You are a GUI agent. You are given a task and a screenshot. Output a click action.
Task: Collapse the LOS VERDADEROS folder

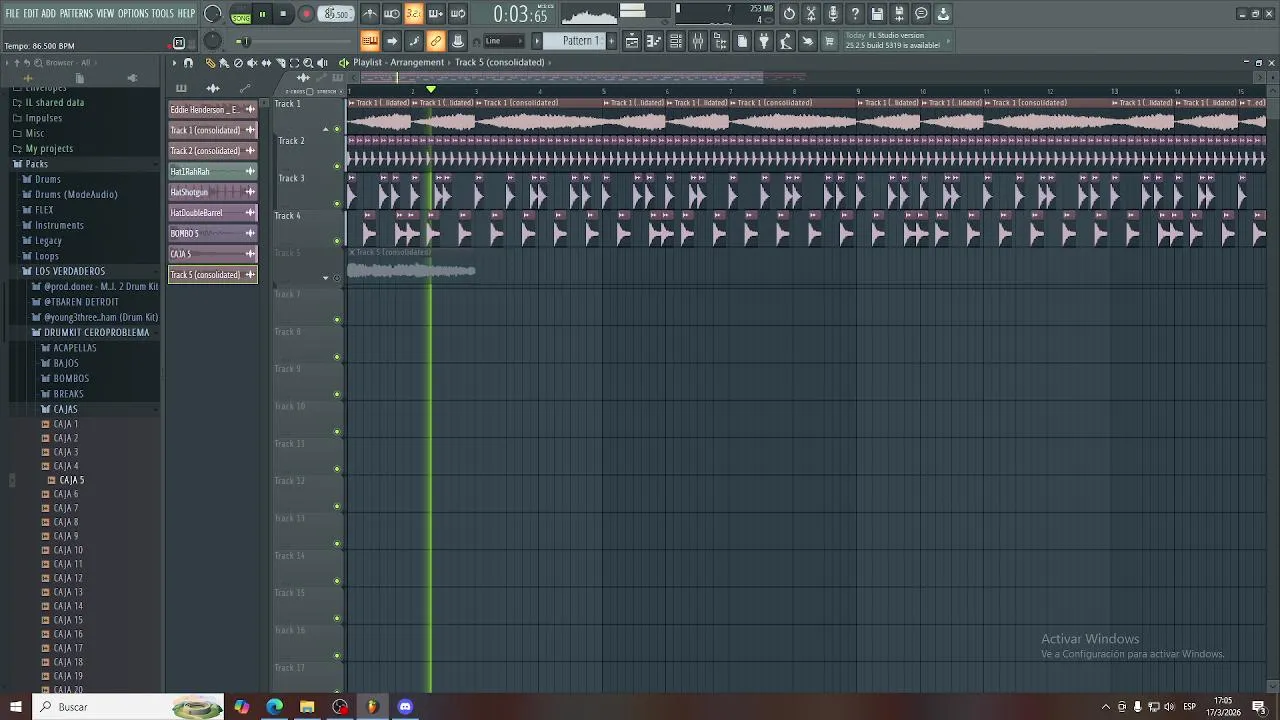(x=69, y=271)
